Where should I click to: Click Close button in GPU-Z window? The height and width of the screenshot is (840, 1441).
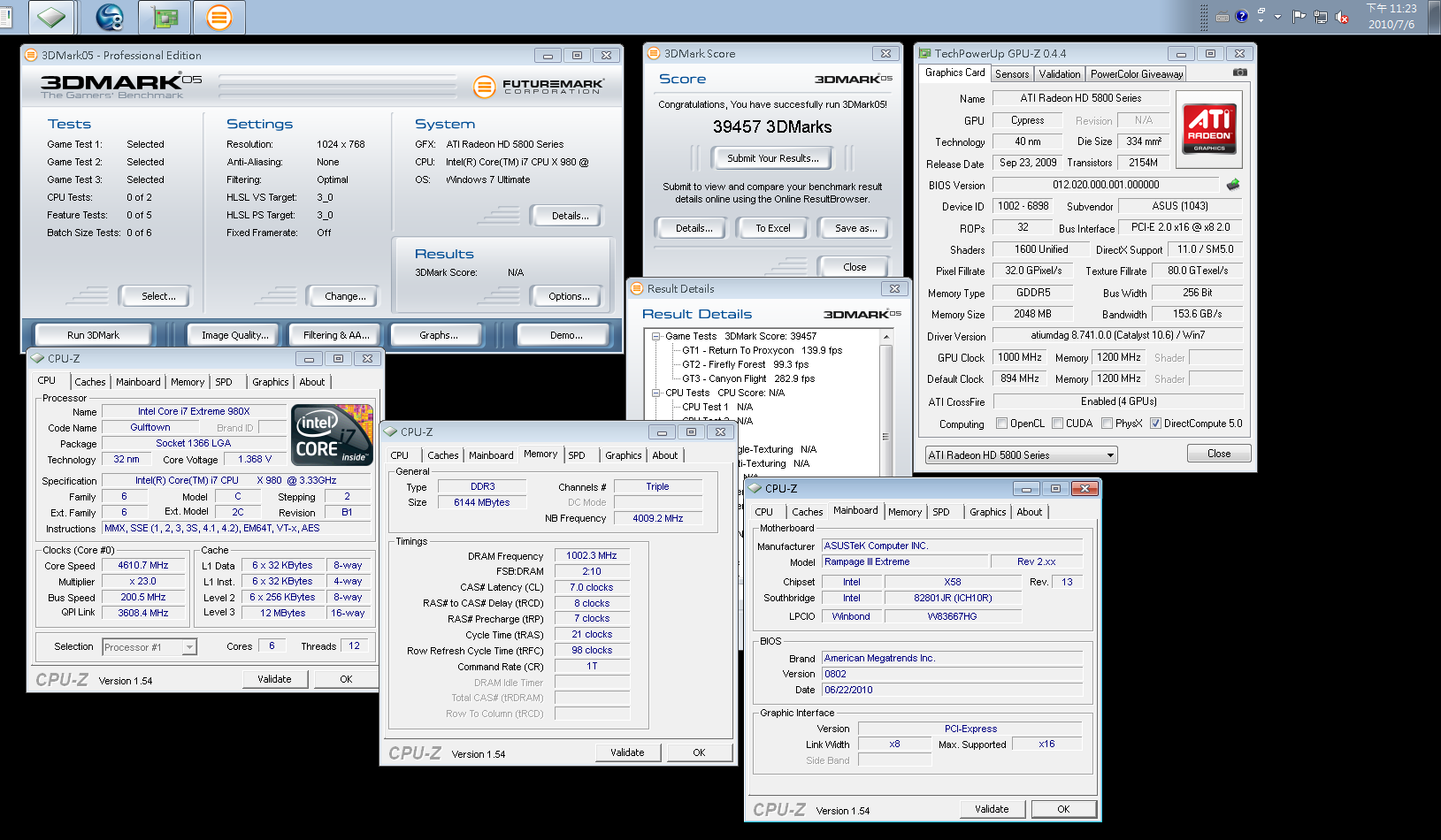point(1218,454)
